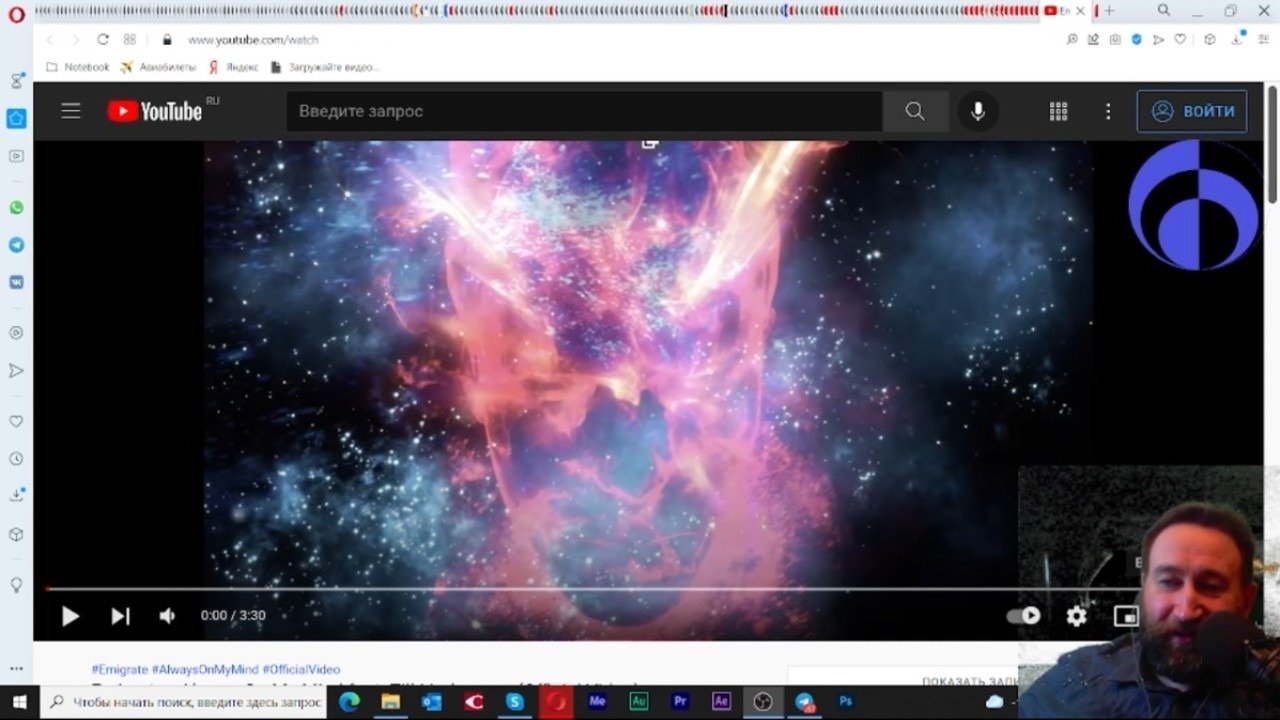Reload the page in Opera
This screenshot has width=1280, height=720.
102,40
